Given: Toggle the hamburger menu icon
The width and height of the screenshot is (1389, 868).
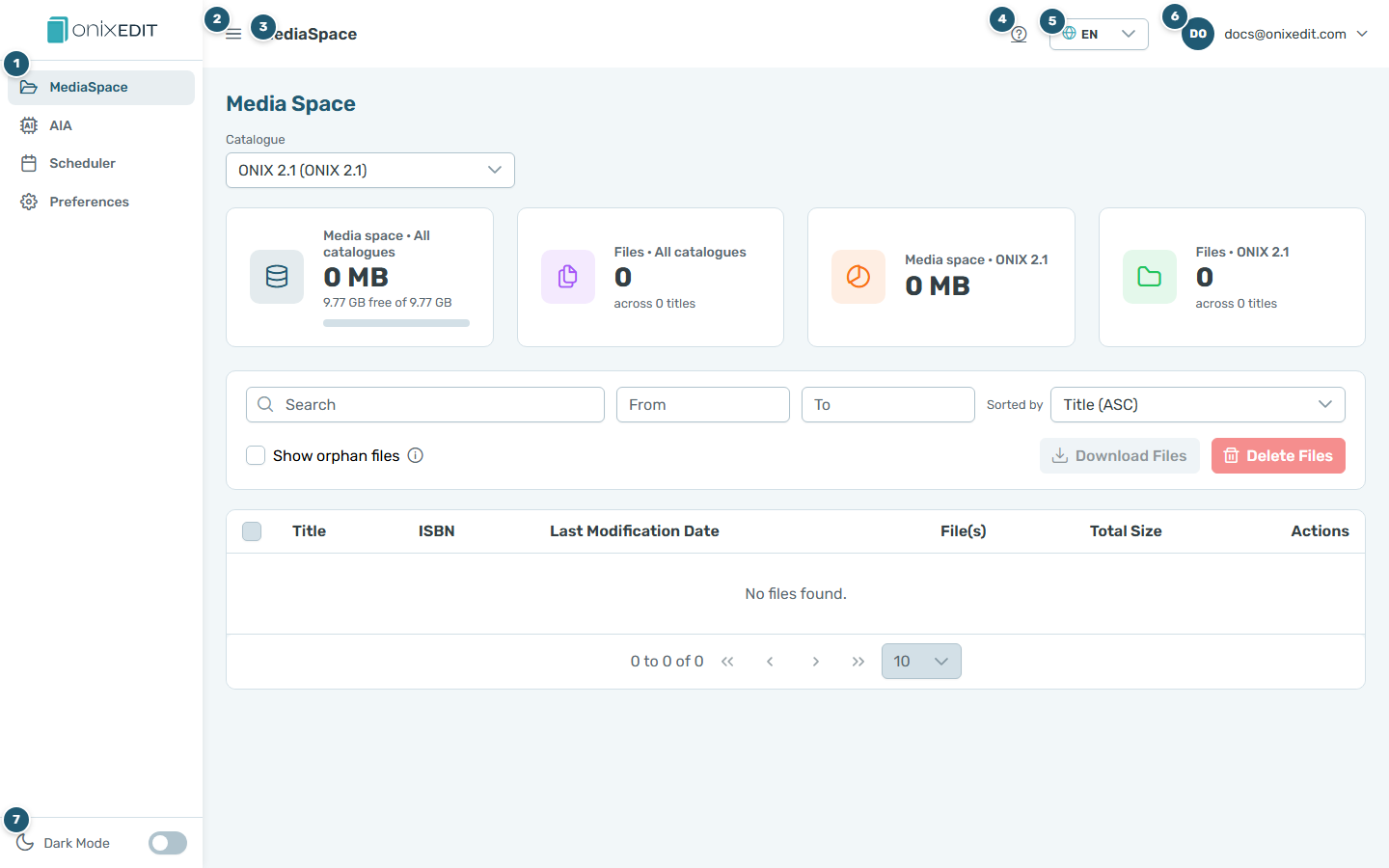Looking at the screenshot, I should coord(233,34).
